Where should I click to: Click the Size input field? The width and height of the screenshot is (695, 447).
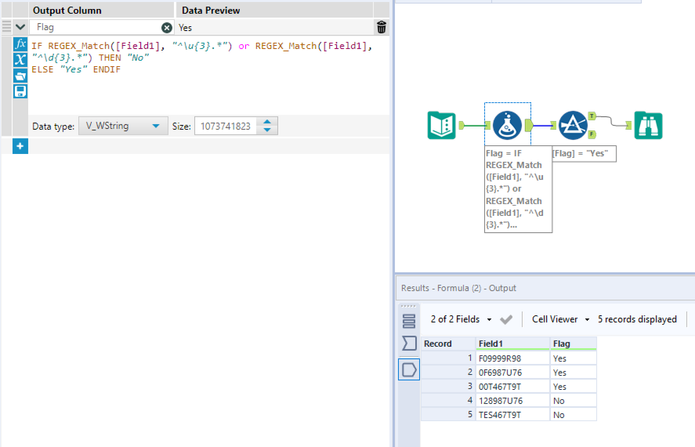pyautogui.click(x=226, y=126)
